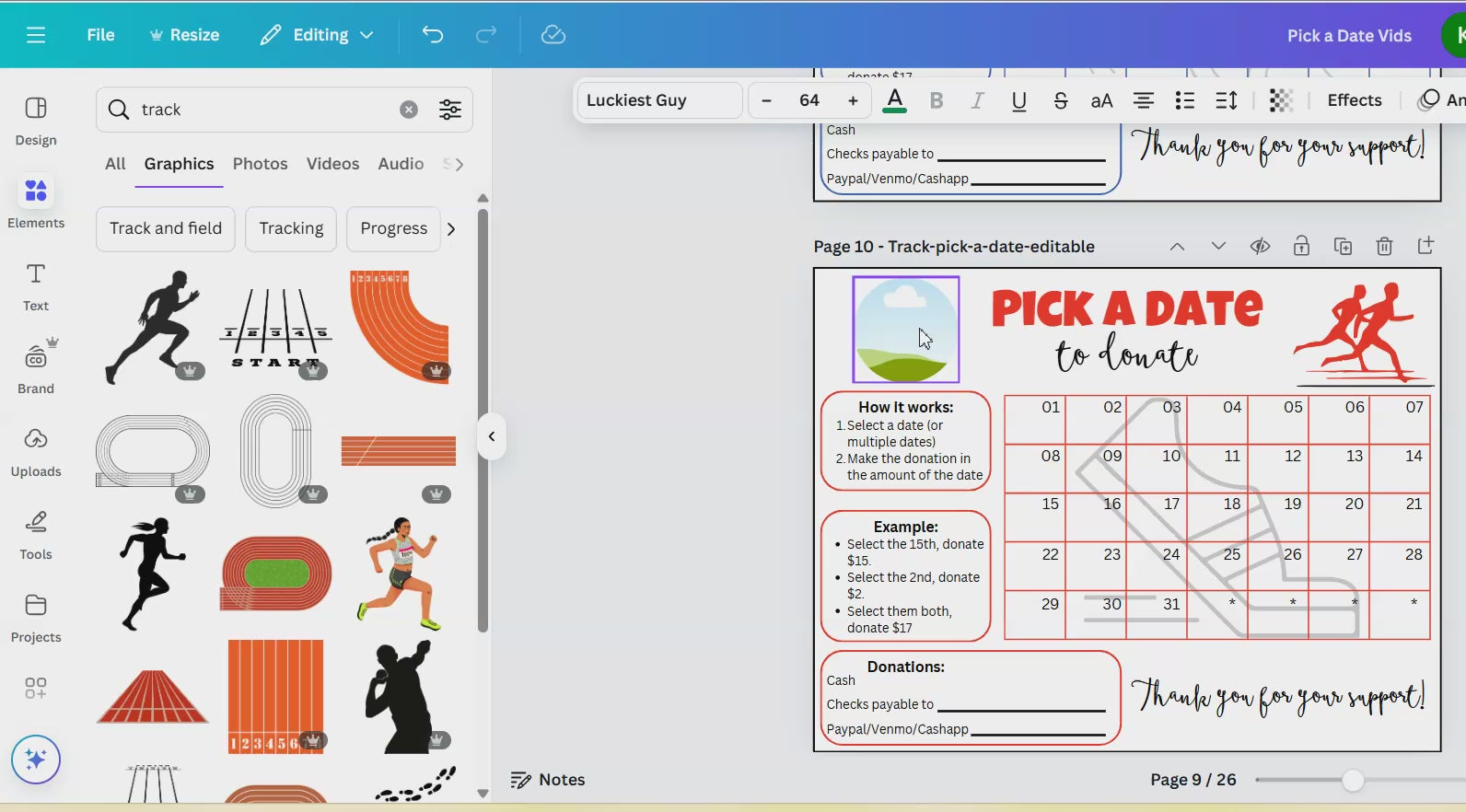Open the Editing mode dropdown

coord(317,35)
